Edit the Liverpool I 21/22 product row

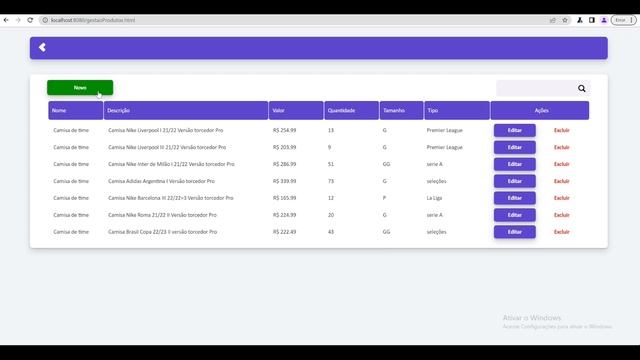(515, 131)
